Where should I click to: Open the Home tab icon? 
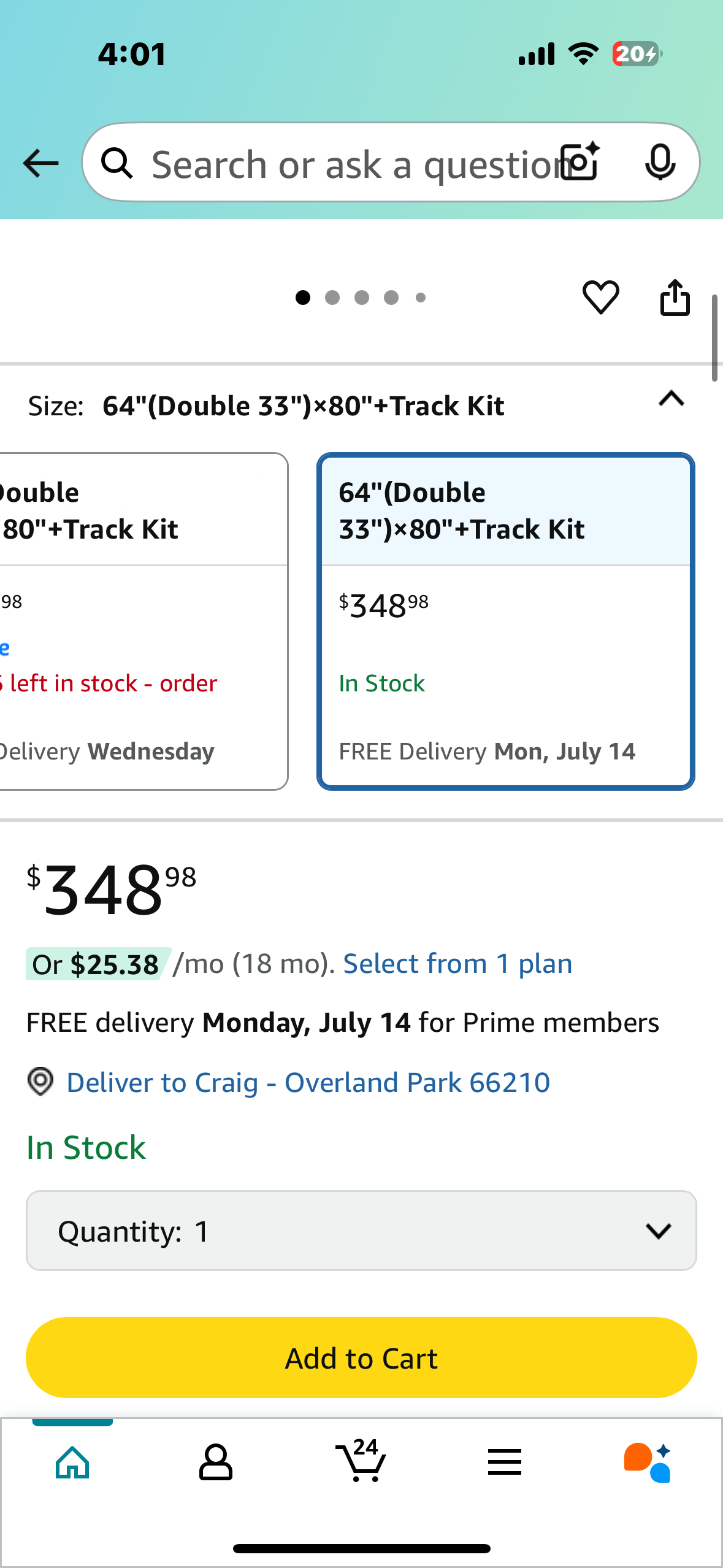[x=72, y=1462]
